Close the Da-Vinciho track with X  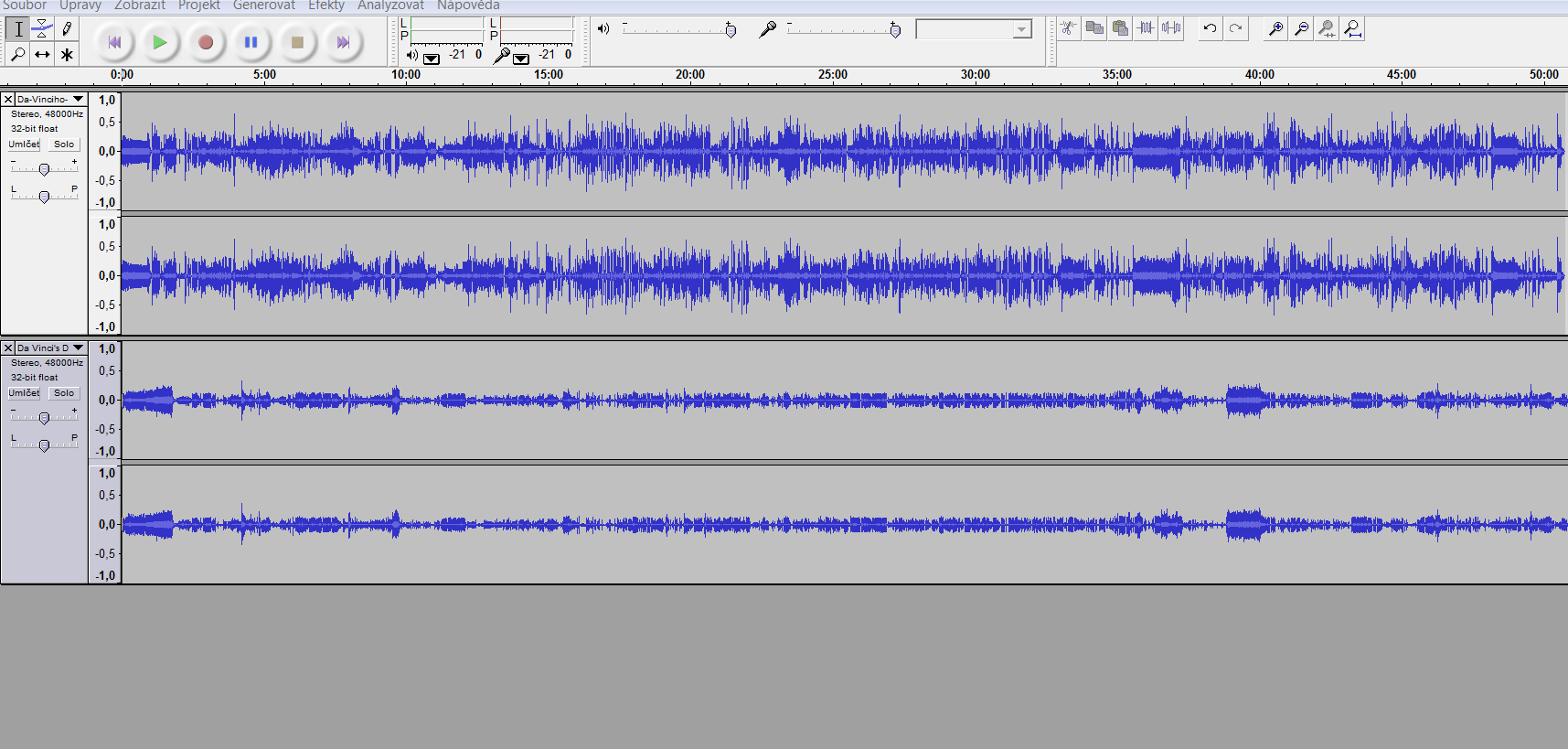8,99
